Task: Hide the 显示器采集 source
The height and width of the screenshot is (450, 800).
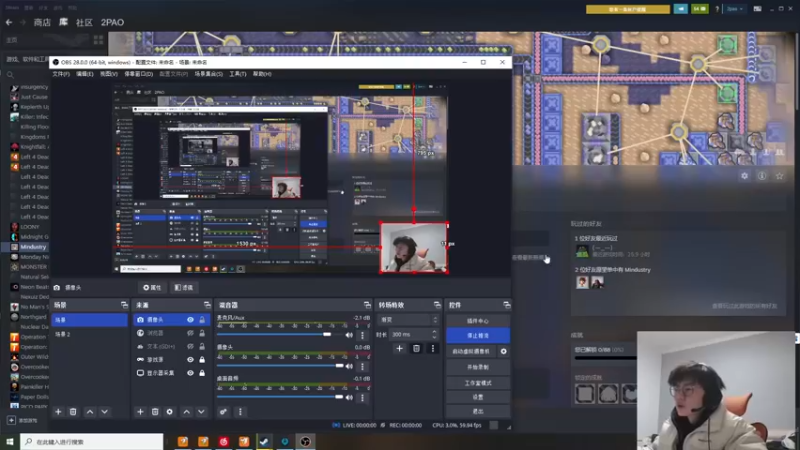Action: pos(190,372)
